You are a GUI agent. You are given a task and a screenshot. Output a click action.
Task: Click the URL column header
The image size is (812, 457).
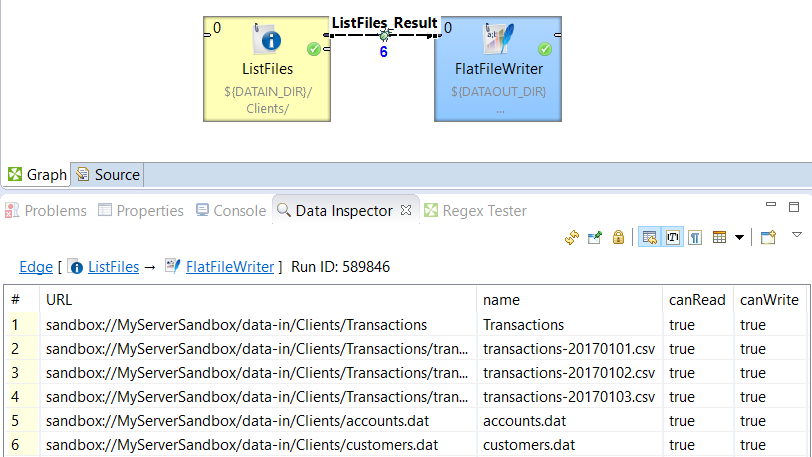pyautogui.click(x=59, y=299)
